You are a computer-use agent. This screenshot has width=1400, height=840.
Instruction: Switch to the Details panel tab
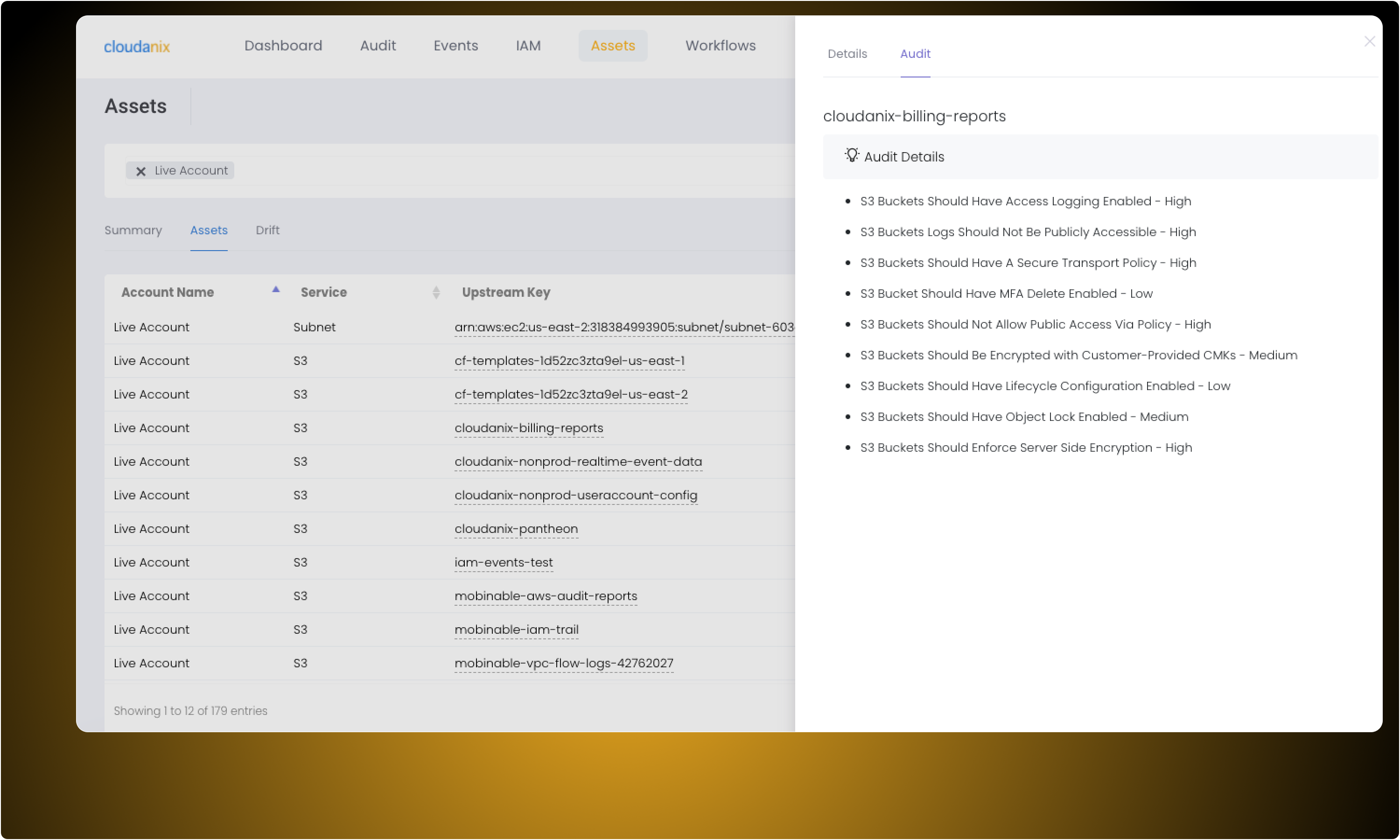click(x=847, y=54)
